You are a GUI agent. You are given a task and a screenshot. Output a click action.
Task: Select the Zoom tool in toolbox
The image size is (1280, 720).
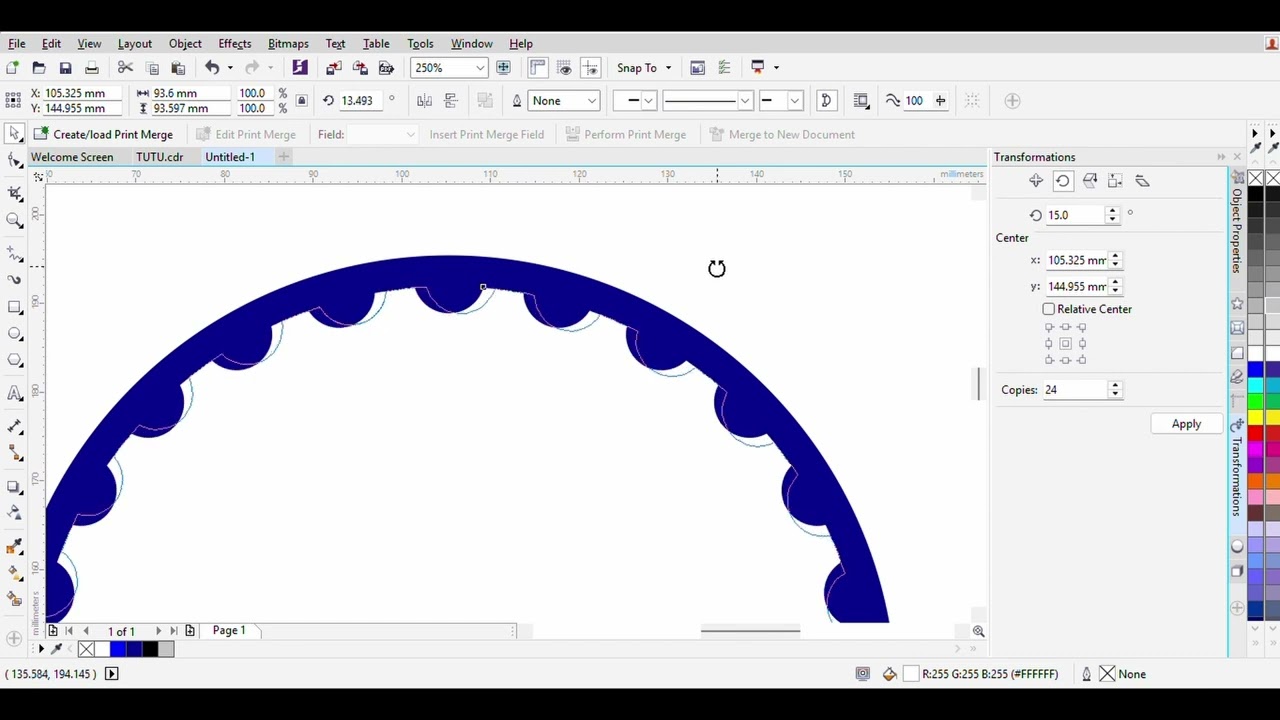coord(14,220)
